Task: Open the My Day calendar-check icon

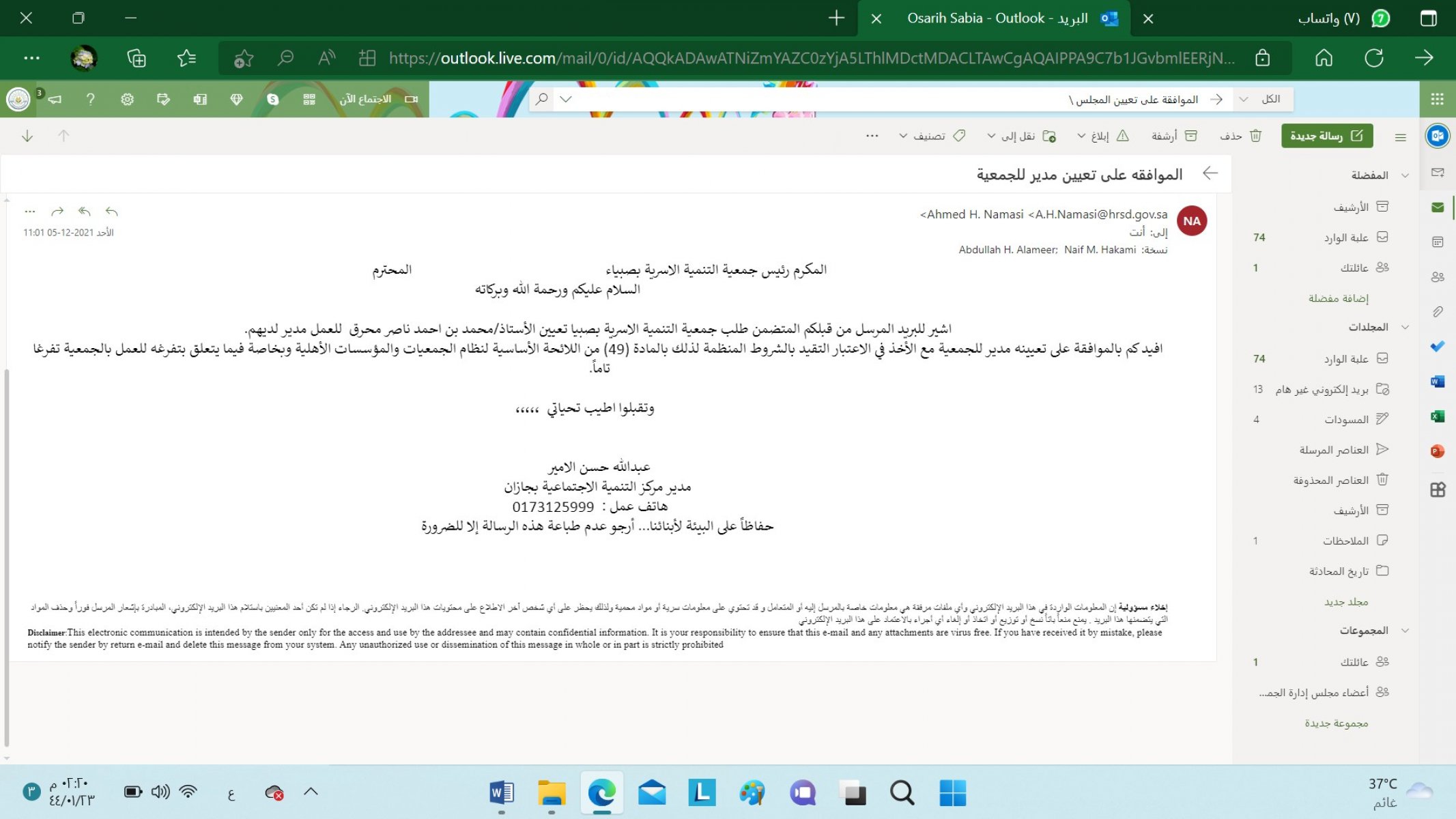Action: click(x=163, y=100)
